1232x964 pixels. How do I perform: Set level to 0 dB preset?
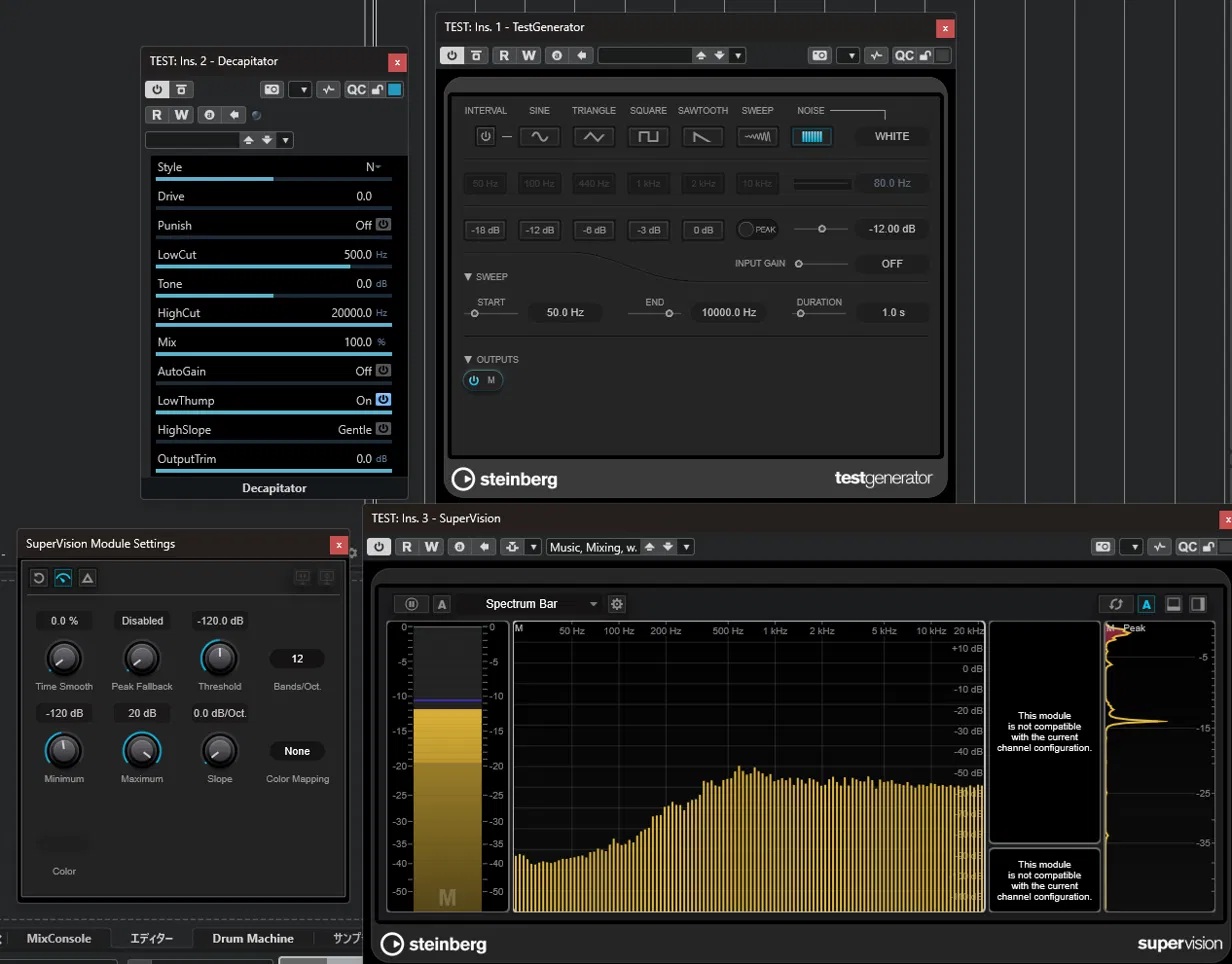(x=703, y=229)
